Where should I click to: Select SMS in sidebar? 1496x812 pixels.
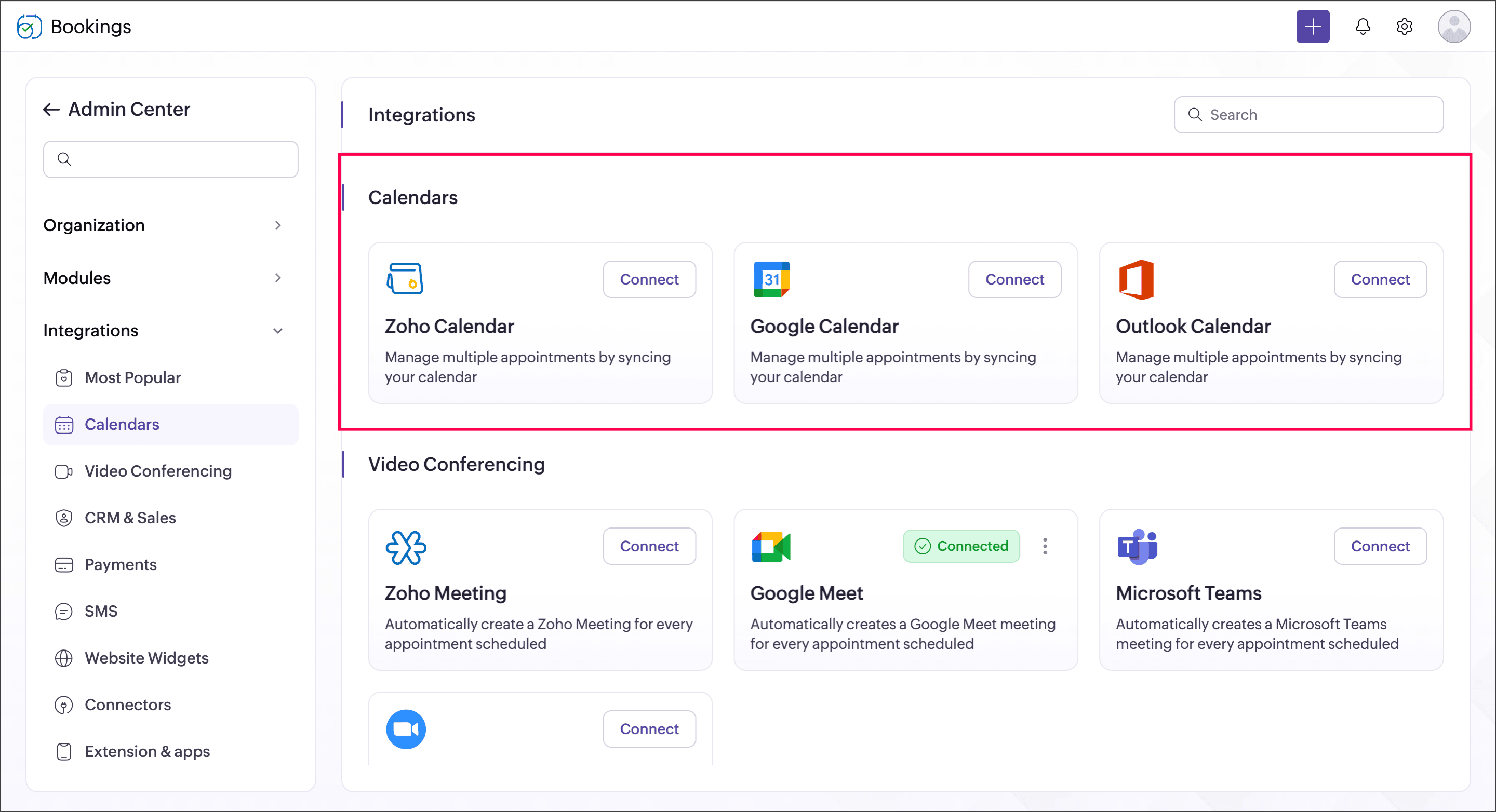(x=171, y=611)
